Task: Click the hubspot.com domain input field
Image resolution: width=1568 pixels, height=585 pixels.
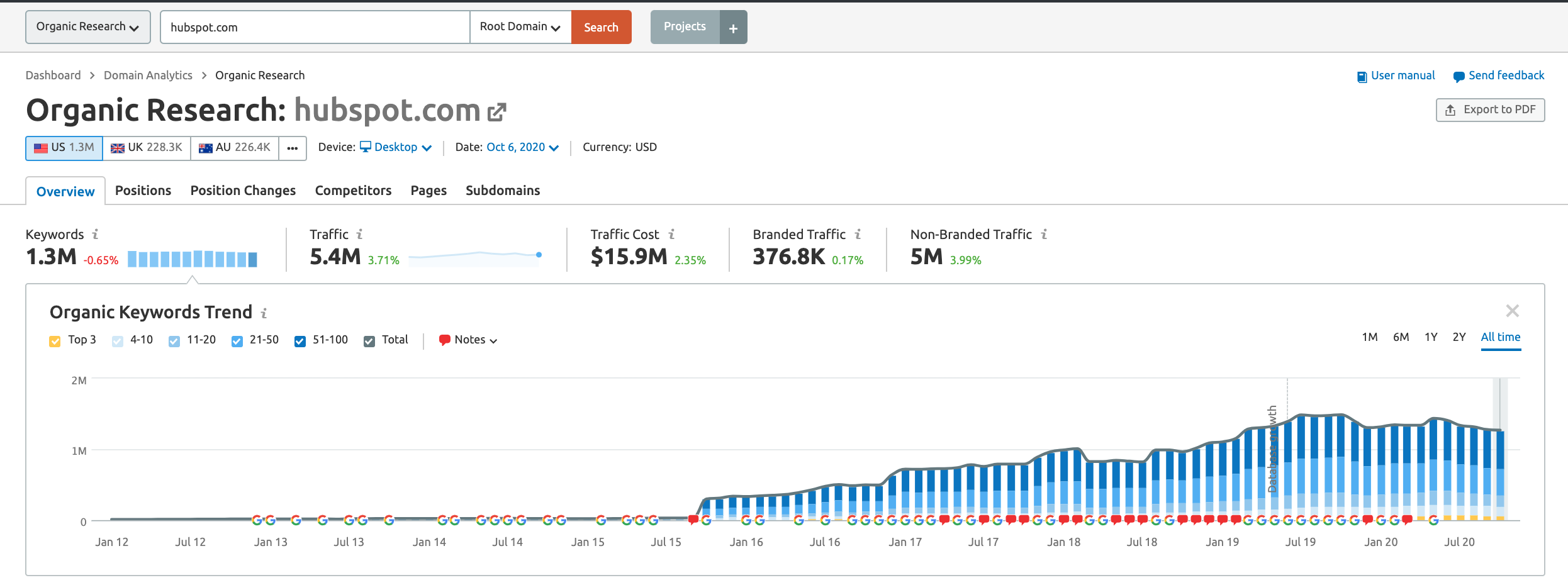Action: coord(315,27)
